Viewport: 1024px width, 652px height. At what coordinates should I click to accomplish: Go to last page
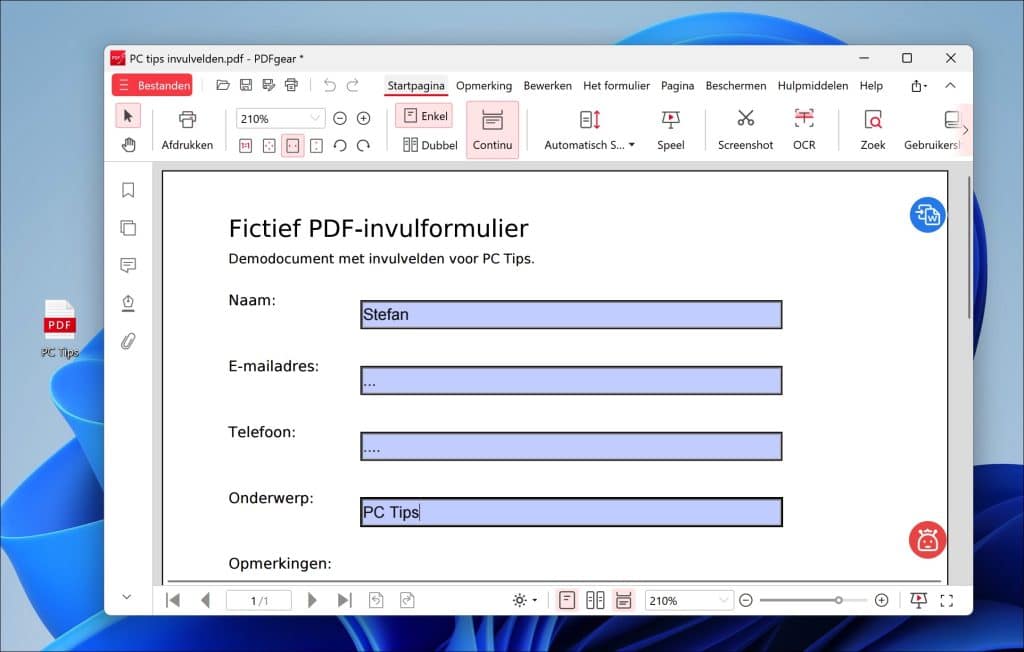click(x=344, y=600)
